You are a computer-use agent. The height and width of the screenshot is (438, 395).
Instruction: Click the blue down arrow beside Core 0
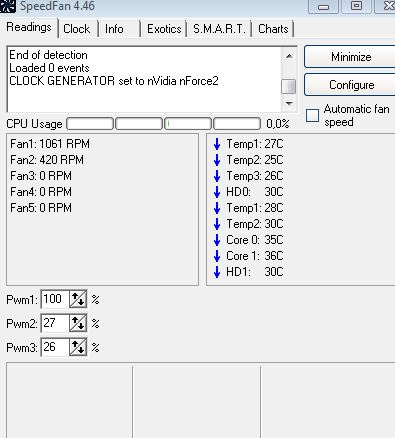pyautogui.click(x=217, y=240)
